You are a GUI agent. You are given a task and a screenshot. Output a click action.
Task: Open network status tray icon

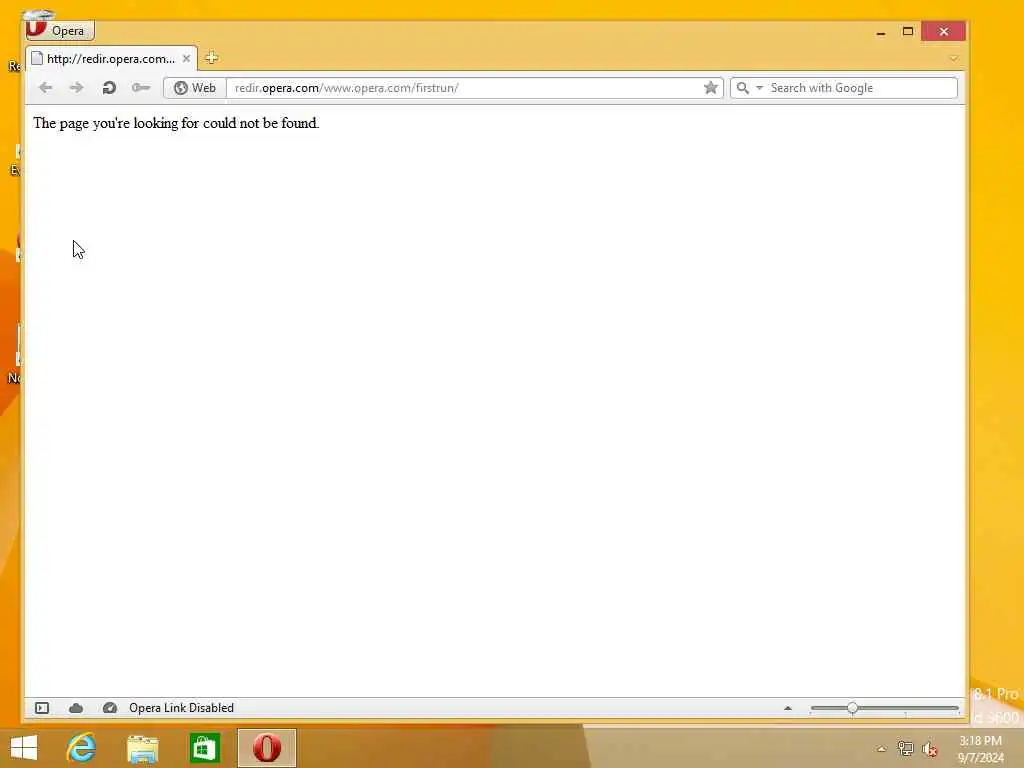(x=906, y=748)
